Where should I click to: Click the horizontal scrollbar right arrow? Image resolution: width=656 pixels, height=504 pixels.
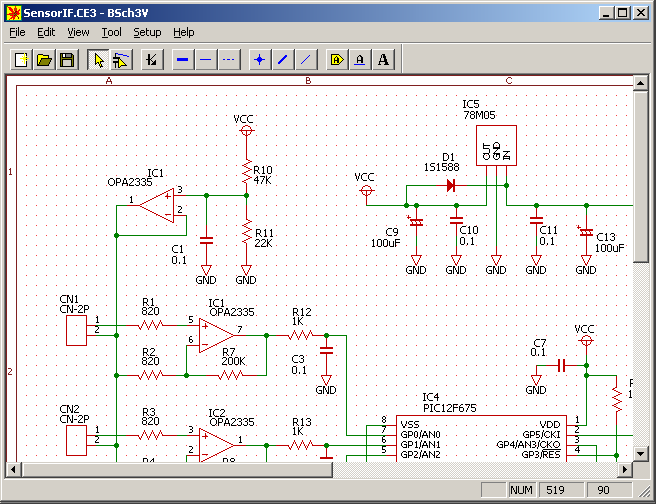click(x=625, y=469)
